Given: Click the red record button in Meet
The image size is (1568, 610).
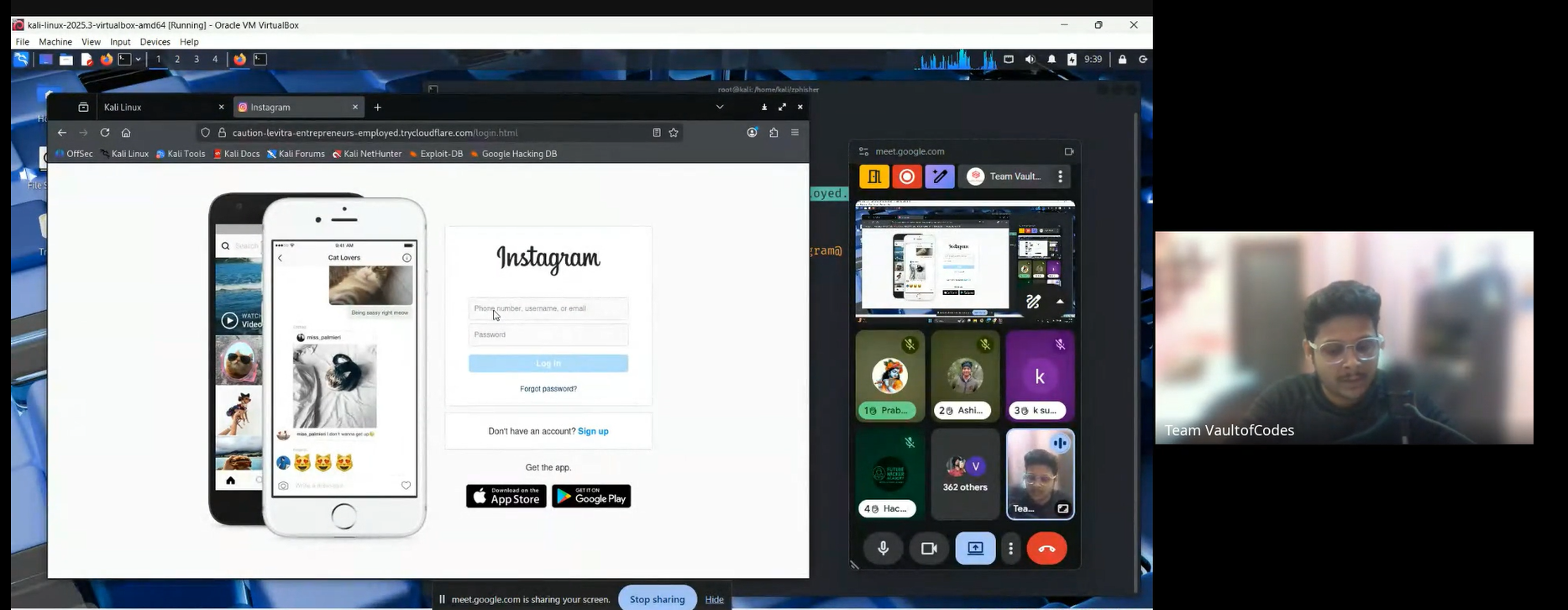Looking at the screenshot, I should coord(907,176).
